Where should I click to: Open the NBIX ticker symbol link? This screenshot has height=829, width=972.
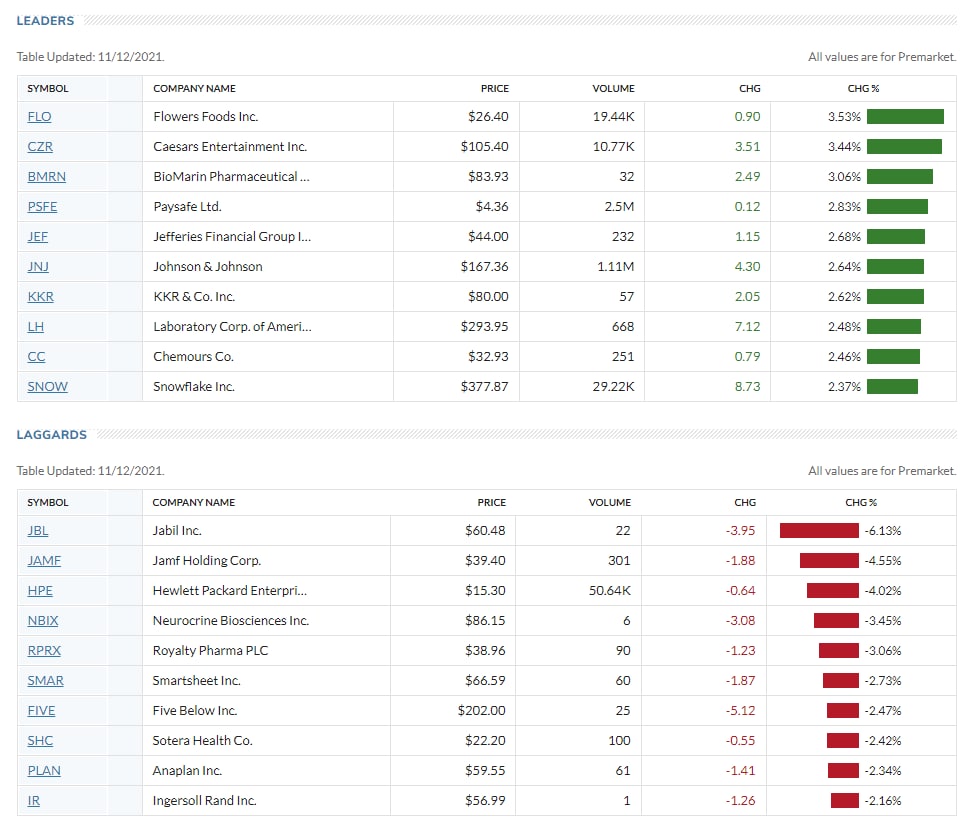[43, 621]
